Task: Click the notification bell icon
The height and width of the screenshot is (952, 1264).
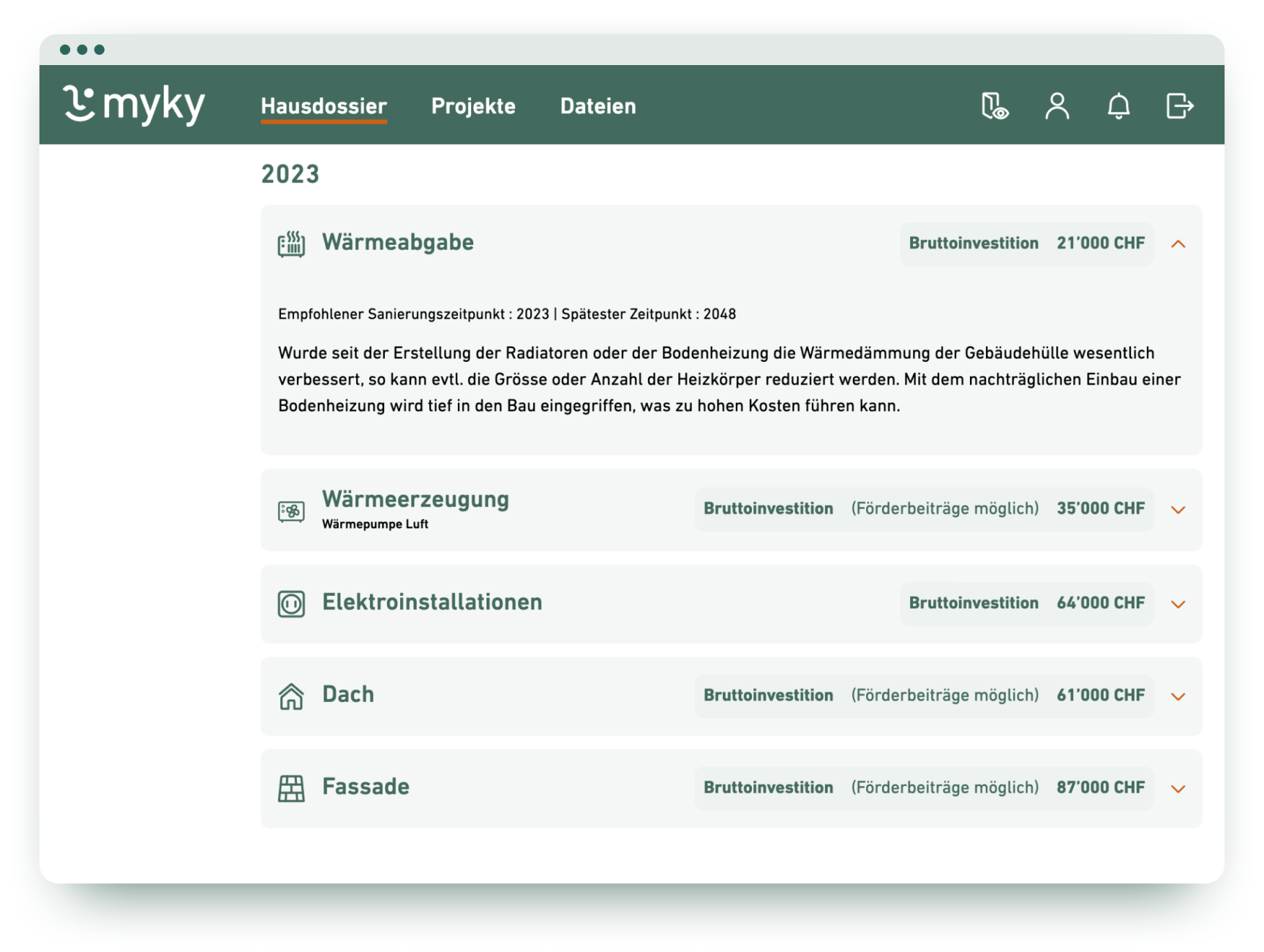Action: (1118, 107)
